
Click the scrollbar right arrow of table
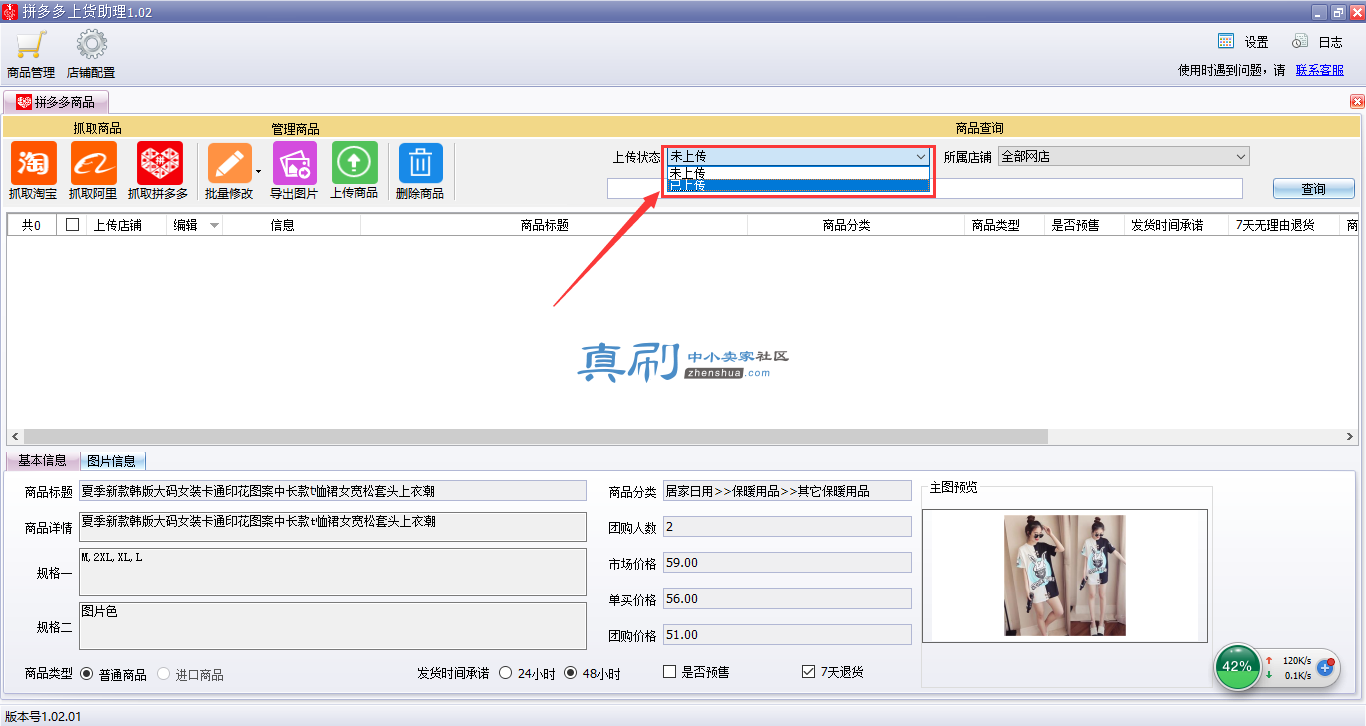[x=1350, y=437]
